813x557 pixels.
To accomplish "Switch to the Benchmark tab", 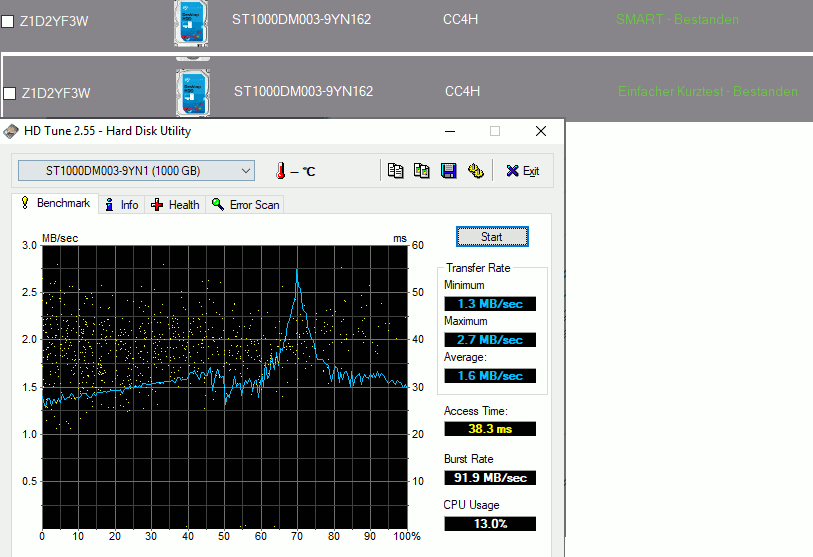I will pos(55,203).
